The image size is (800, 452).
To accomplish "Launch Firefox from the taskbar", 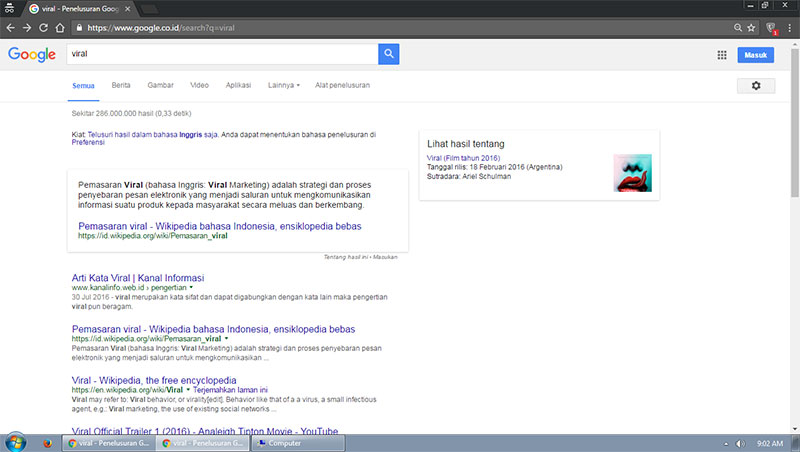I will coord(47,443).
